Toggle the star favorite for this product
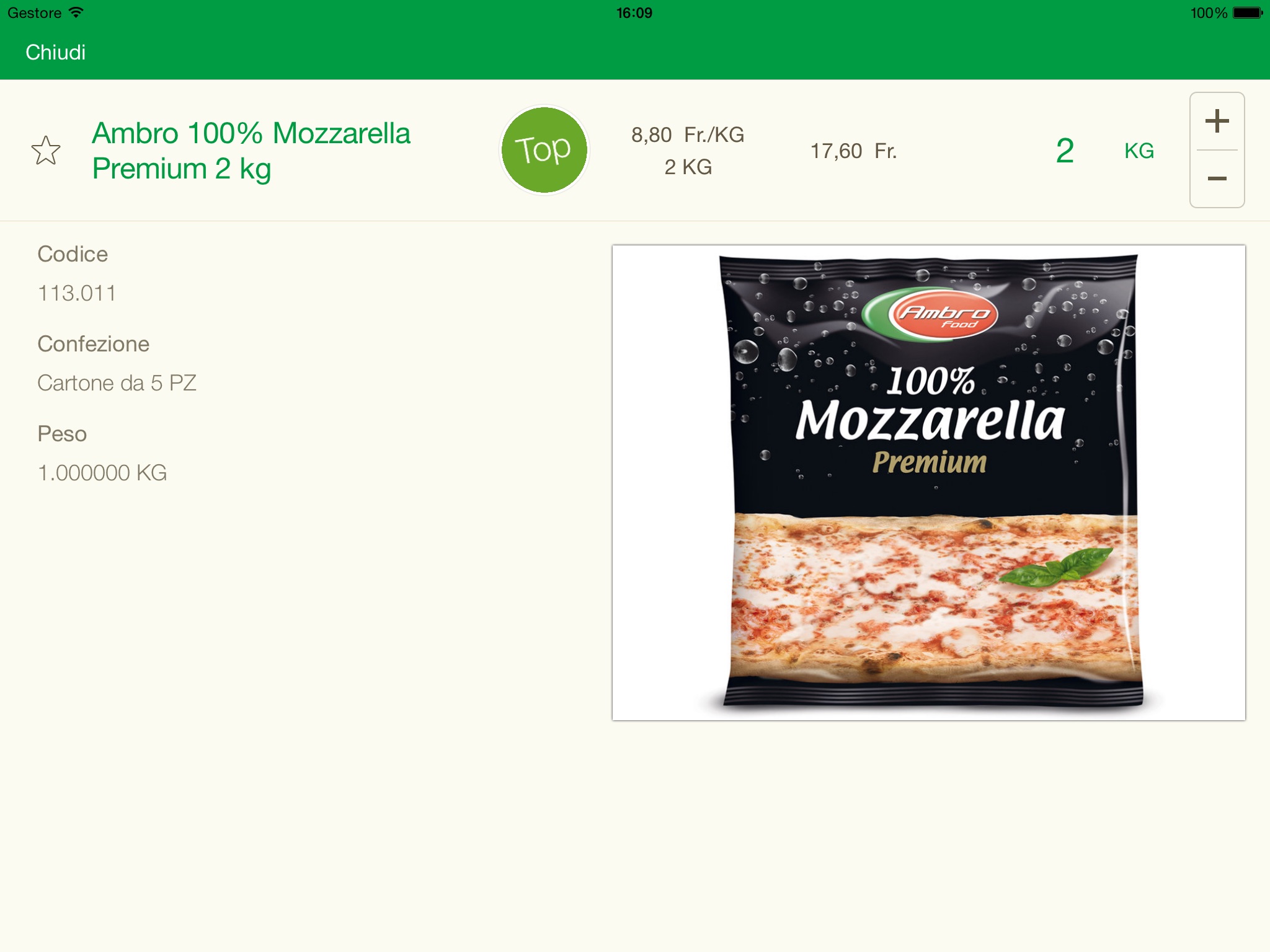 46,152
